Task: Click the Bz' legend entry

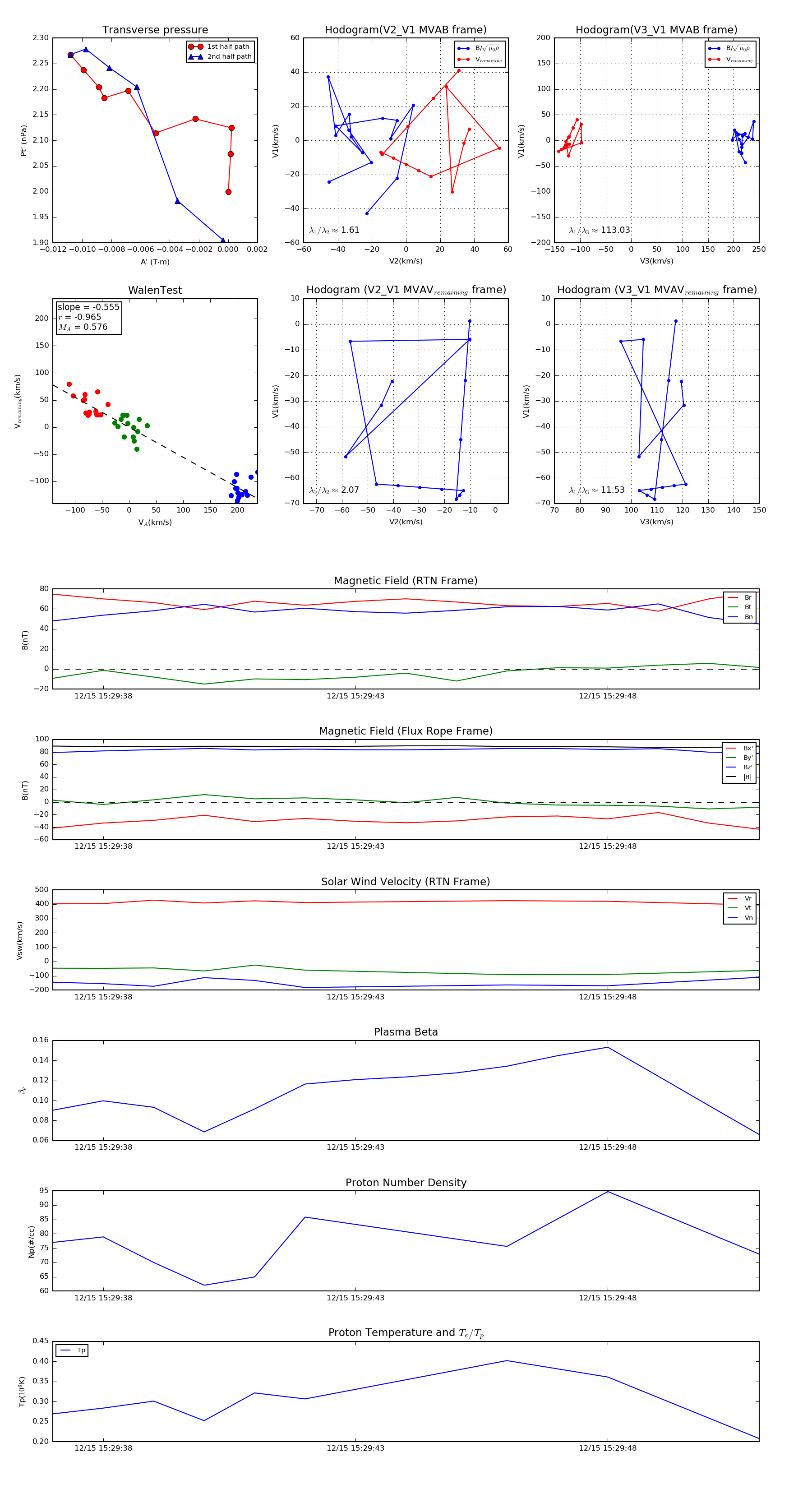Action: click(739, 767)
